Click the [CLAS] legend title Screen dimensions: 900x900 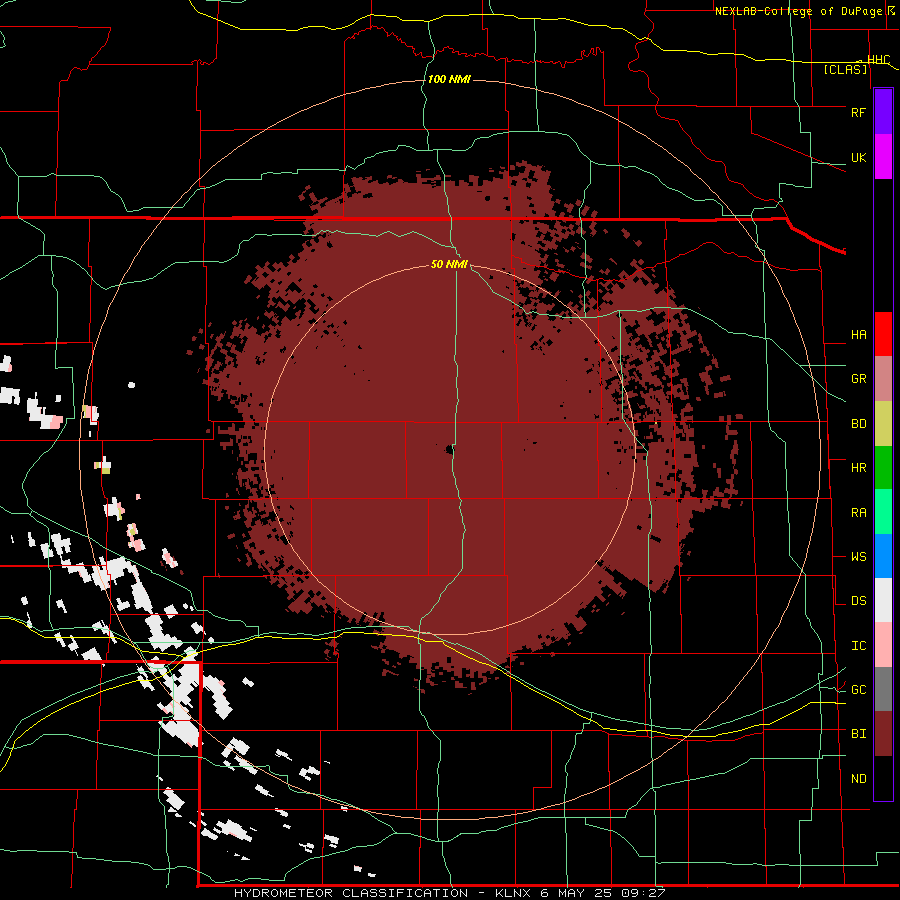(845, 69)
